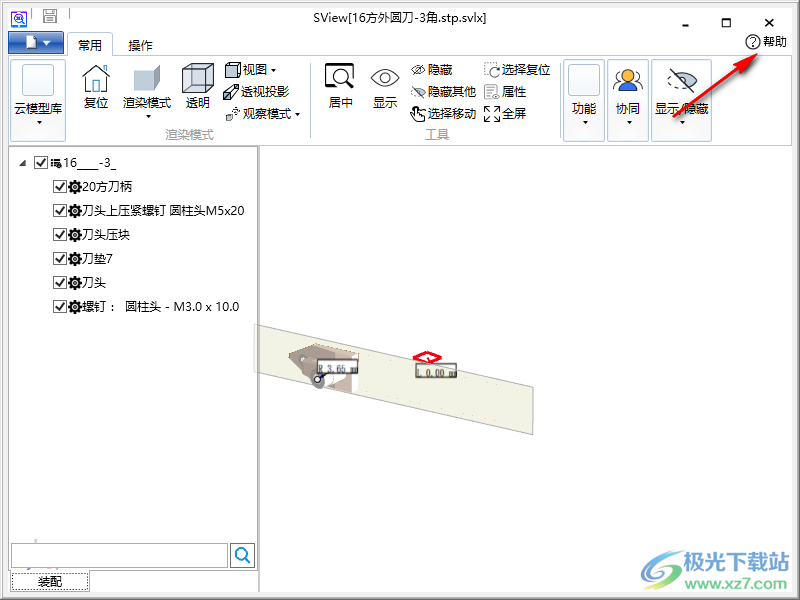Click 选择复位 selection reset tool
800x600 pixels.
(517, 69)
